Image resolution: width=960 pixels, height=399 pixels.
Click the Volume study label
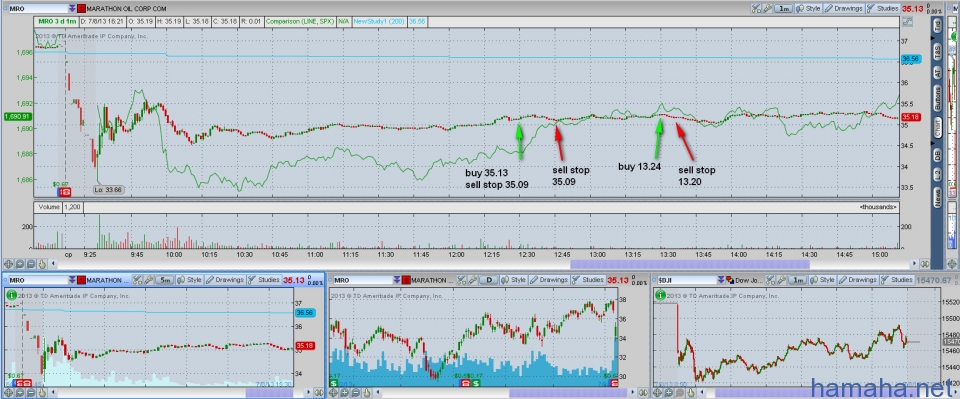[48, 207]
